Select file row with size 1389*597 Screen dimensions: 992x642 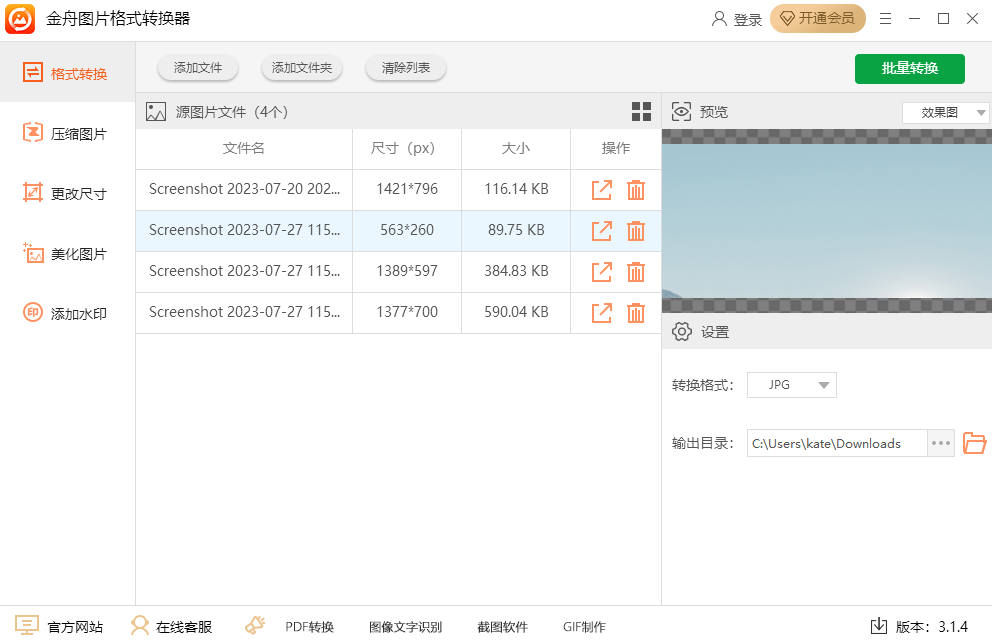[x=398, y=271]
